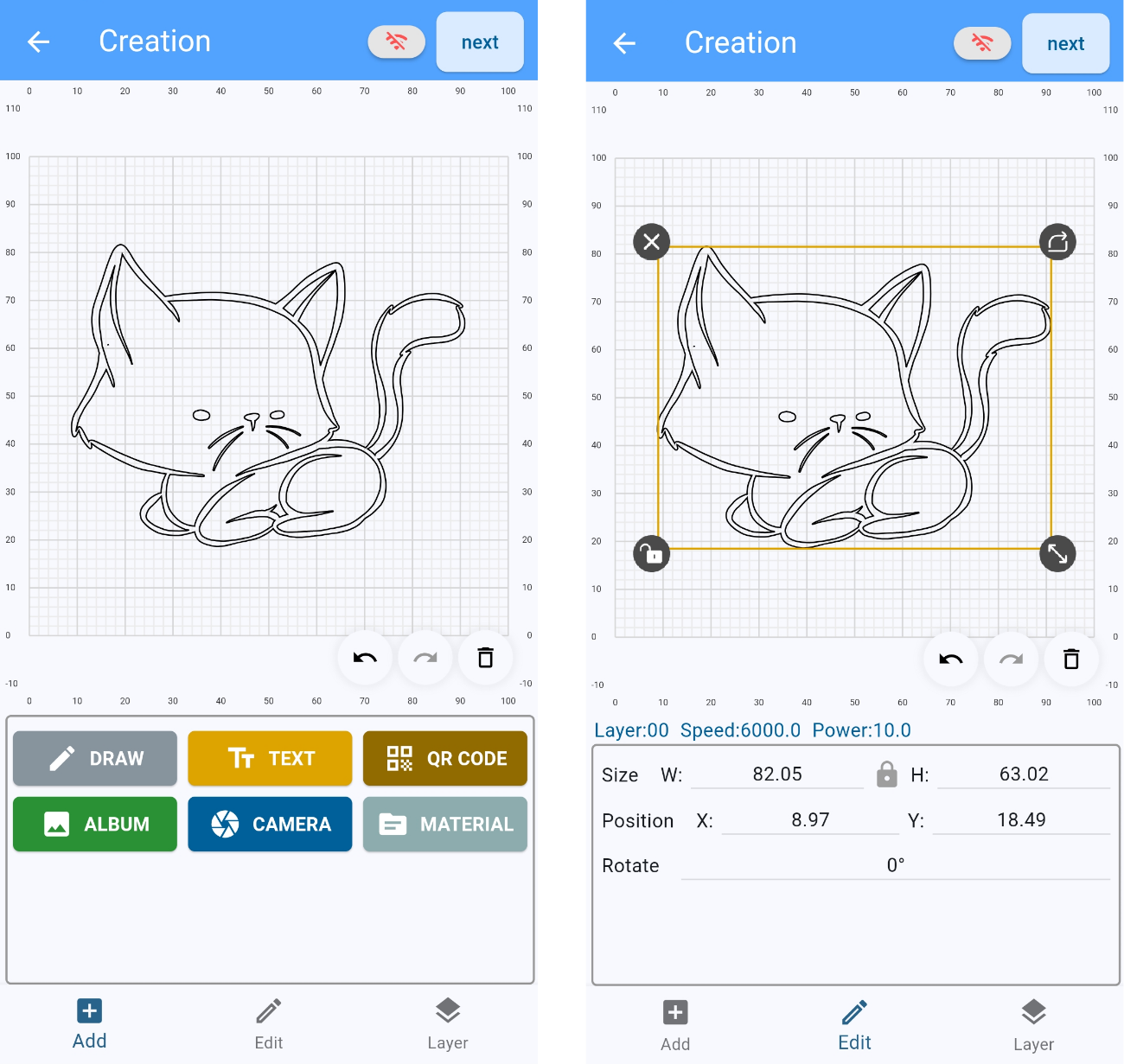Image resolution: width=1124 pixels, height=1064 pixels.
Task: Insert a QR CODE
Action: 445,758
